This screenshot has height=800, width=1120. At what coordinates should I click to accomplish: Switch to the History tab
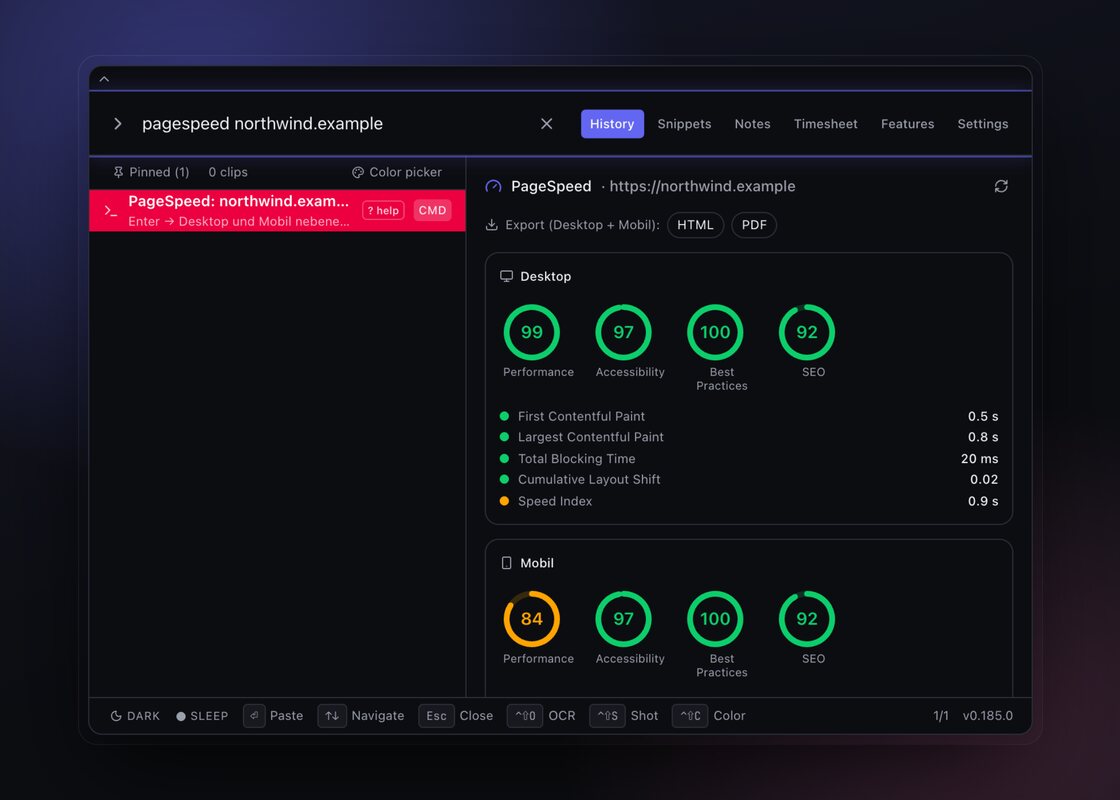(612, 124)
